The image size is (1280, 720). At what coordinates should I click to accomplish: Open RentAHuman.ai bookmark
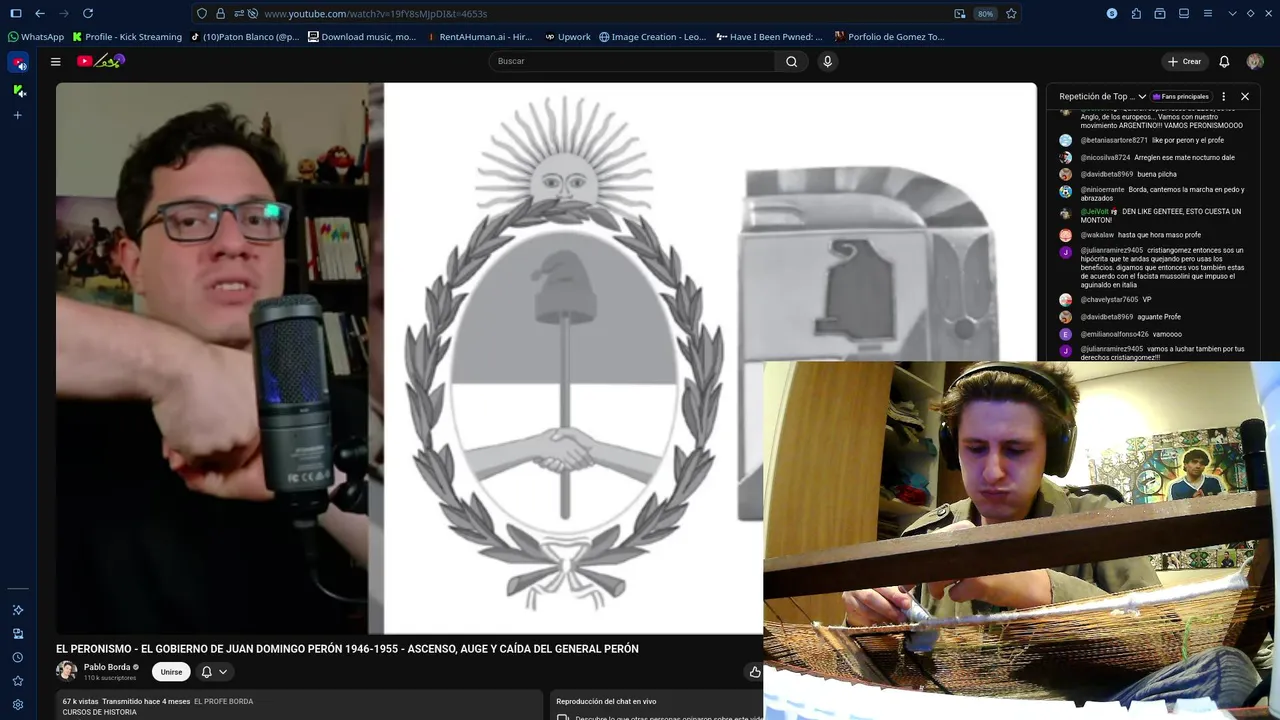pos(479,37)
